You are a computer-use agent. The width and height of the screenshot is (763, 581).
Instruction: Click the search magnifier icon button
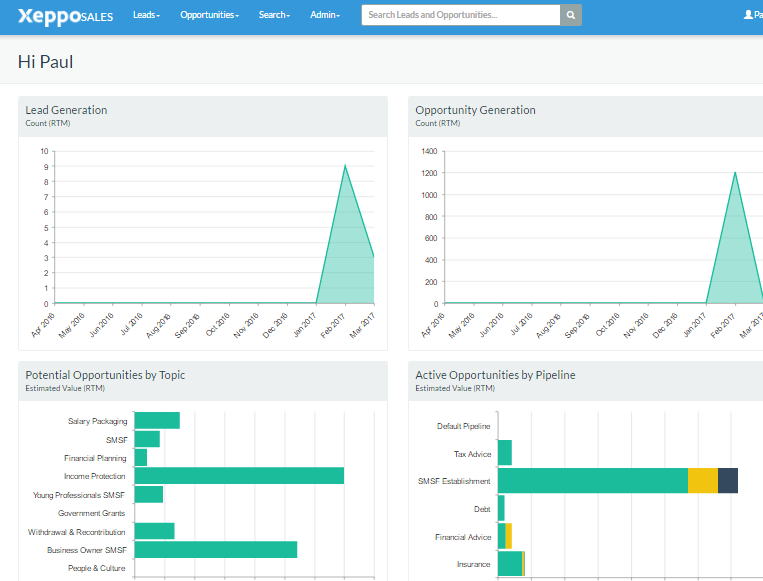pos(571,15)
